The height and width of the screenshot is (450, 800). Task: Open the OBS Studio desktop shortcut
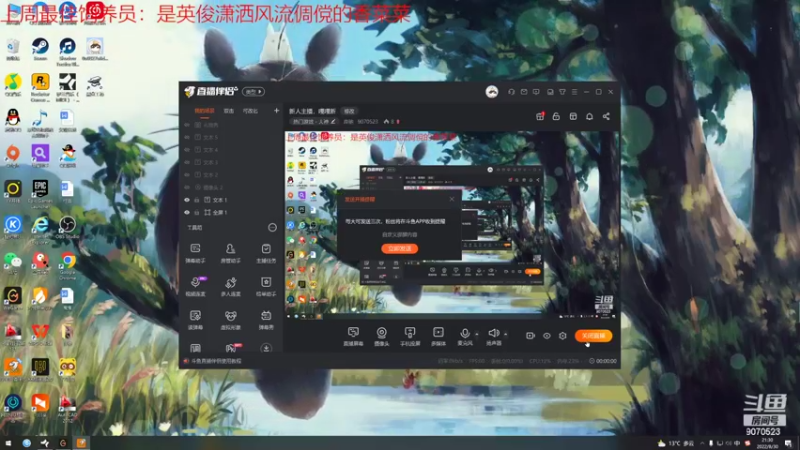(x=67, y=228)
